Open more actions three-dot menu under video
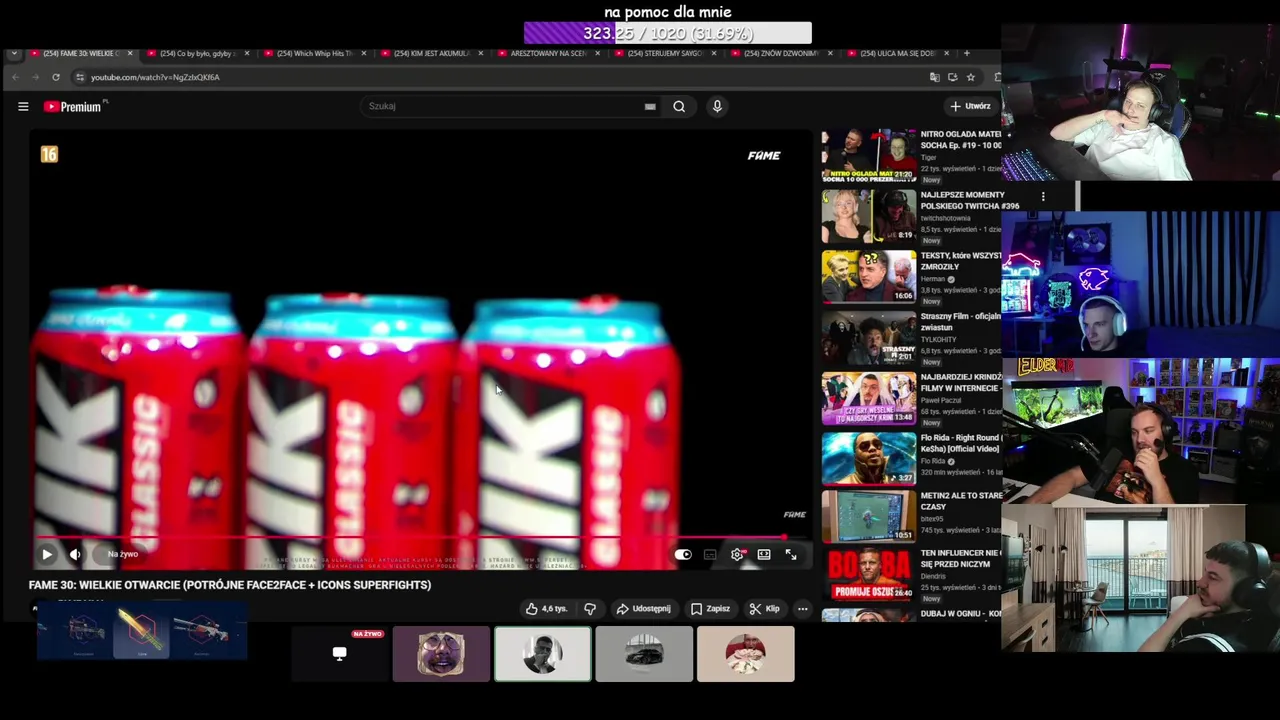The image size is (1280, 720). point(802,608)
